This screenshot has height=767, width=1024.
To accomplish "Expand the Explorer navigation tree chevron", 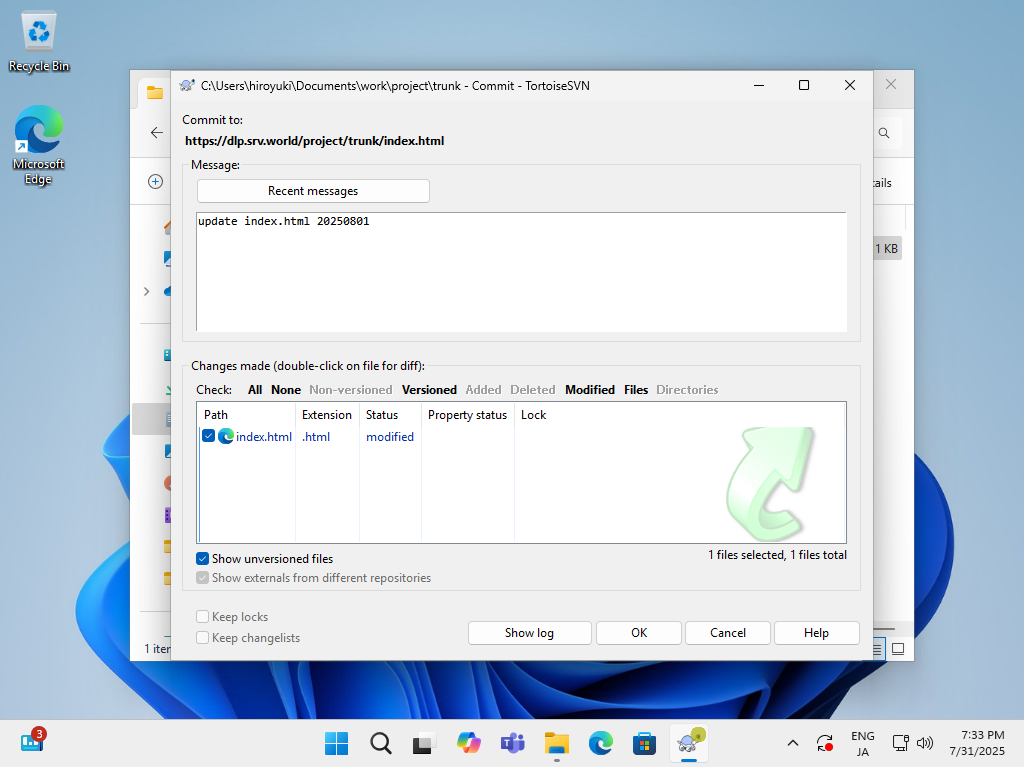I will 146,291.
